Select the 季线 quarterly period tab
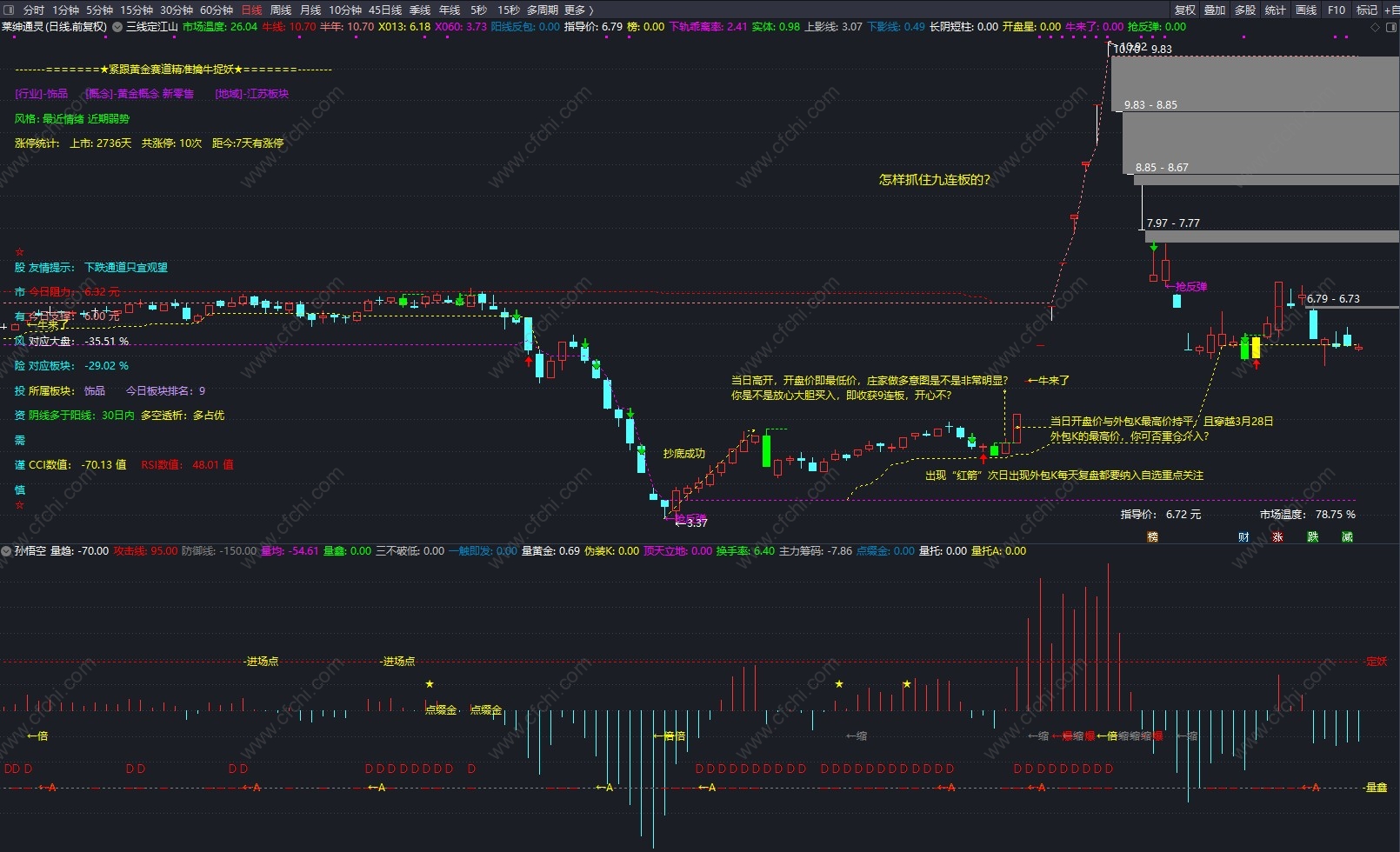This screenshot has height=852, width=1400. pyautogui.click(x=420, y=10)
